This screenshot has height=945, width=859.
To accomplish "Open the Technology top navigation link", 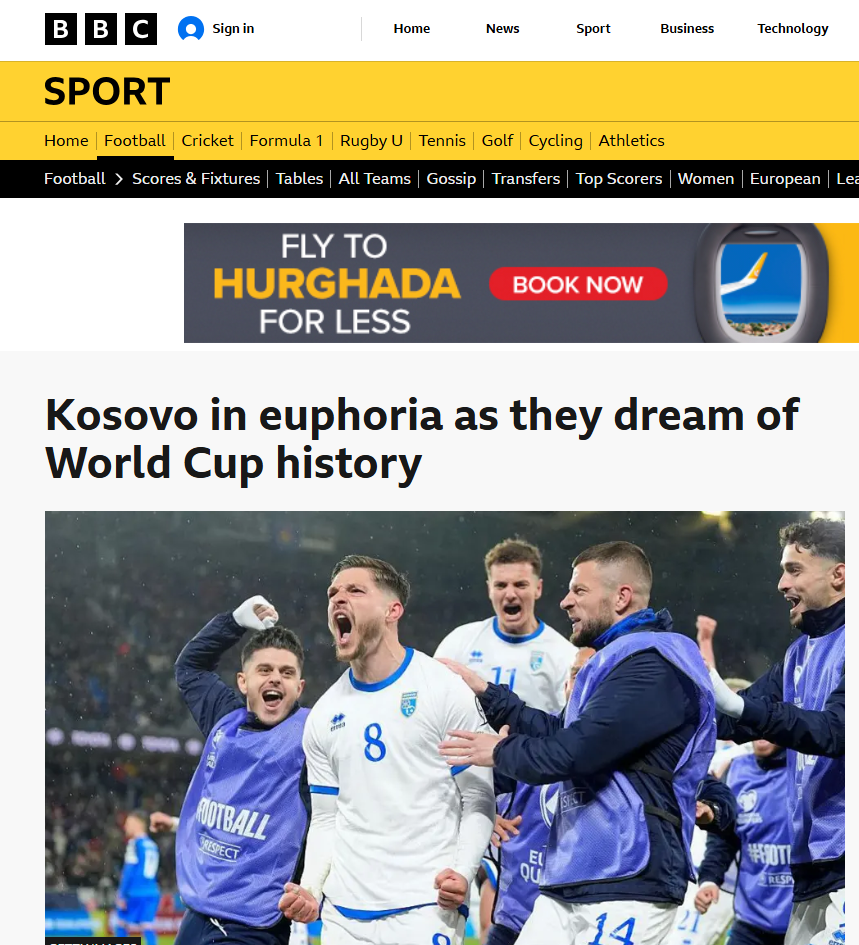I will (793, 29).
